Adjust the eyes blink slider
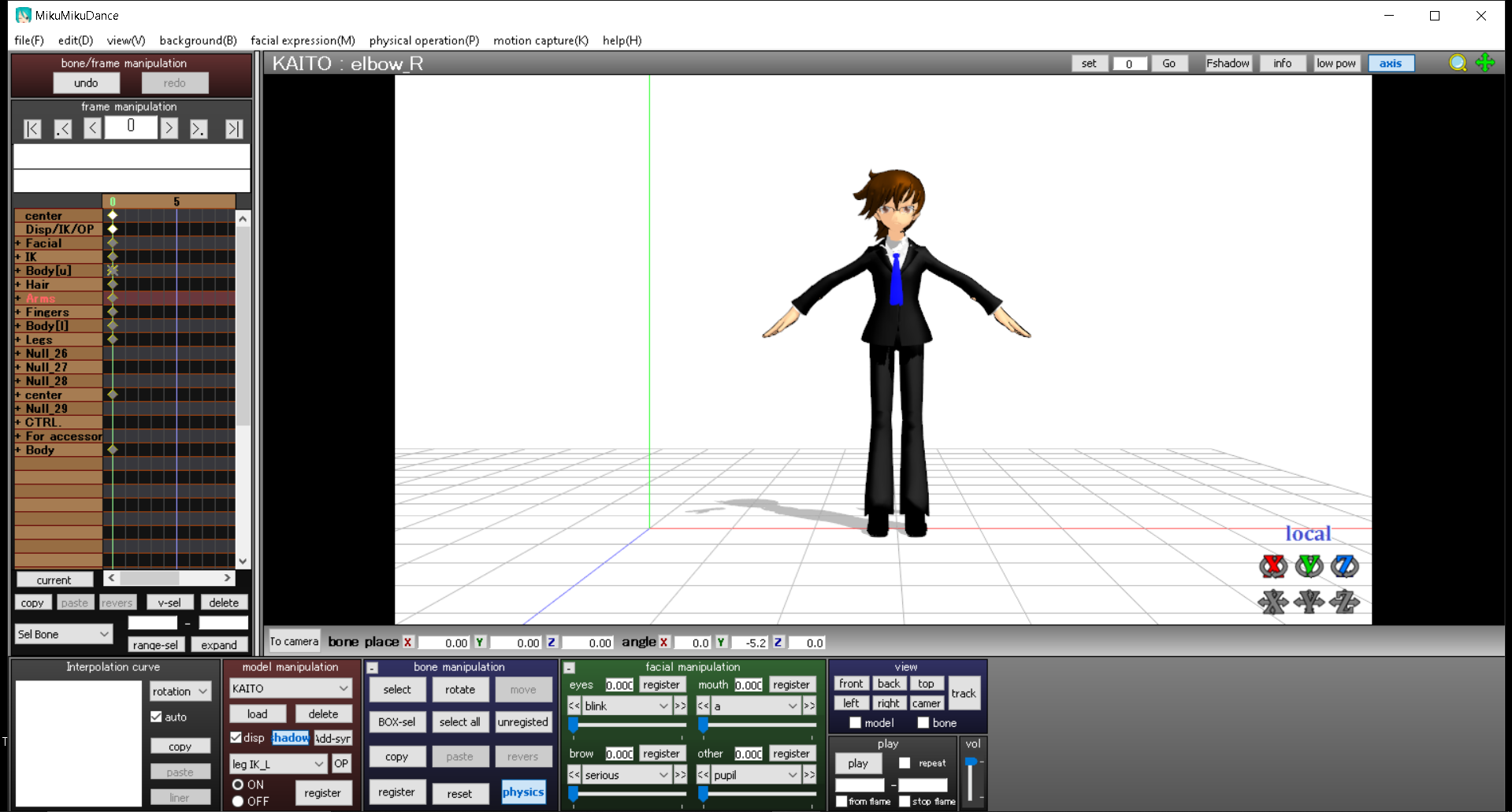This screenshot has height=812, width=1512. (574, 725)
